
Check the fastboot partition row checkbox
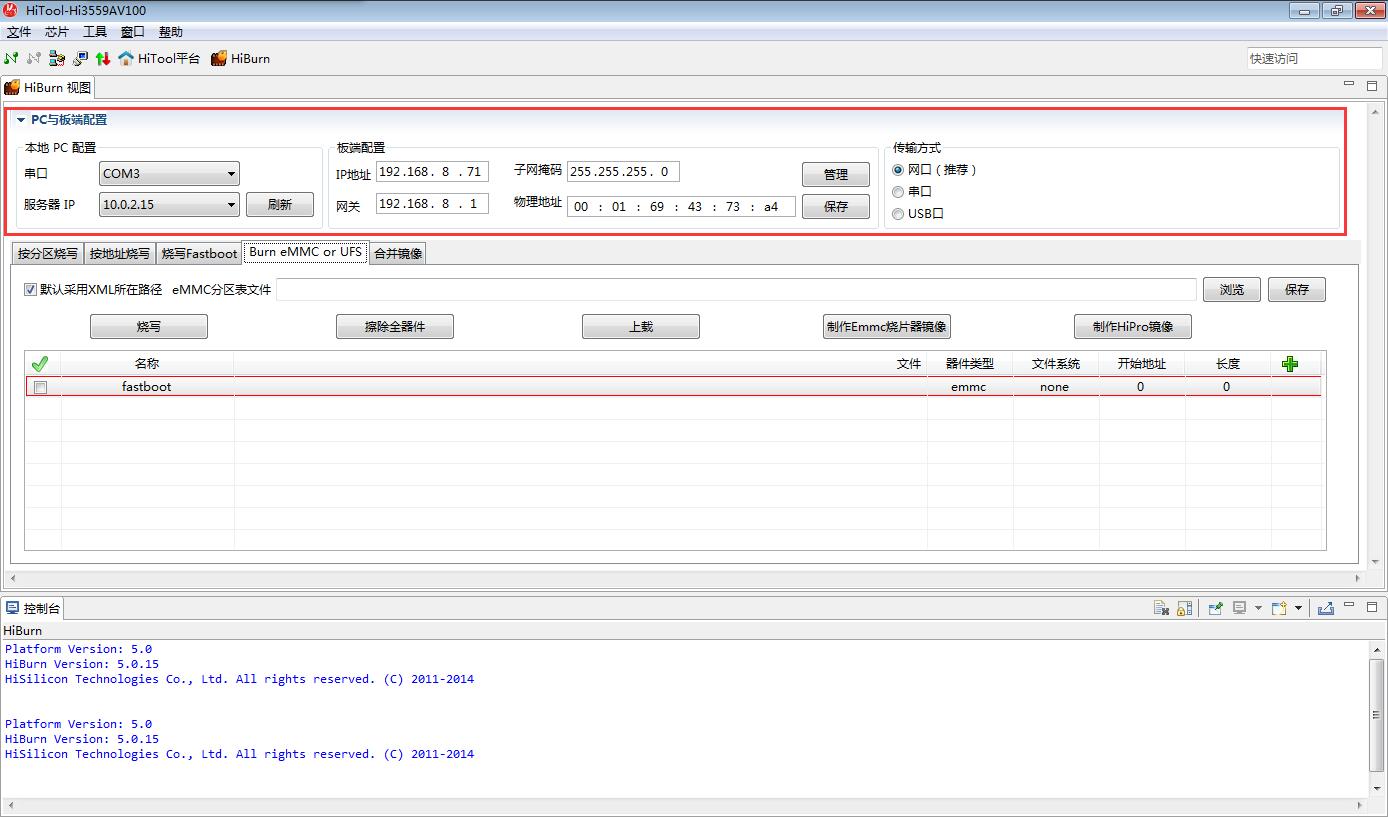(41, 387)
